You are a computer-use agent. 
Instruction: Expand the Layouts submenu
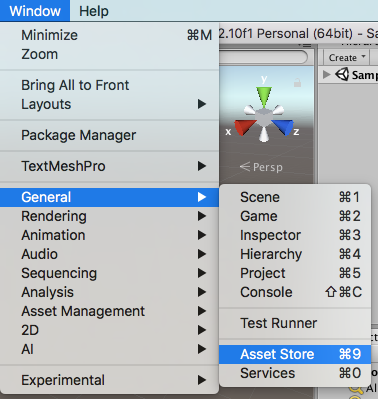[109, 104]
